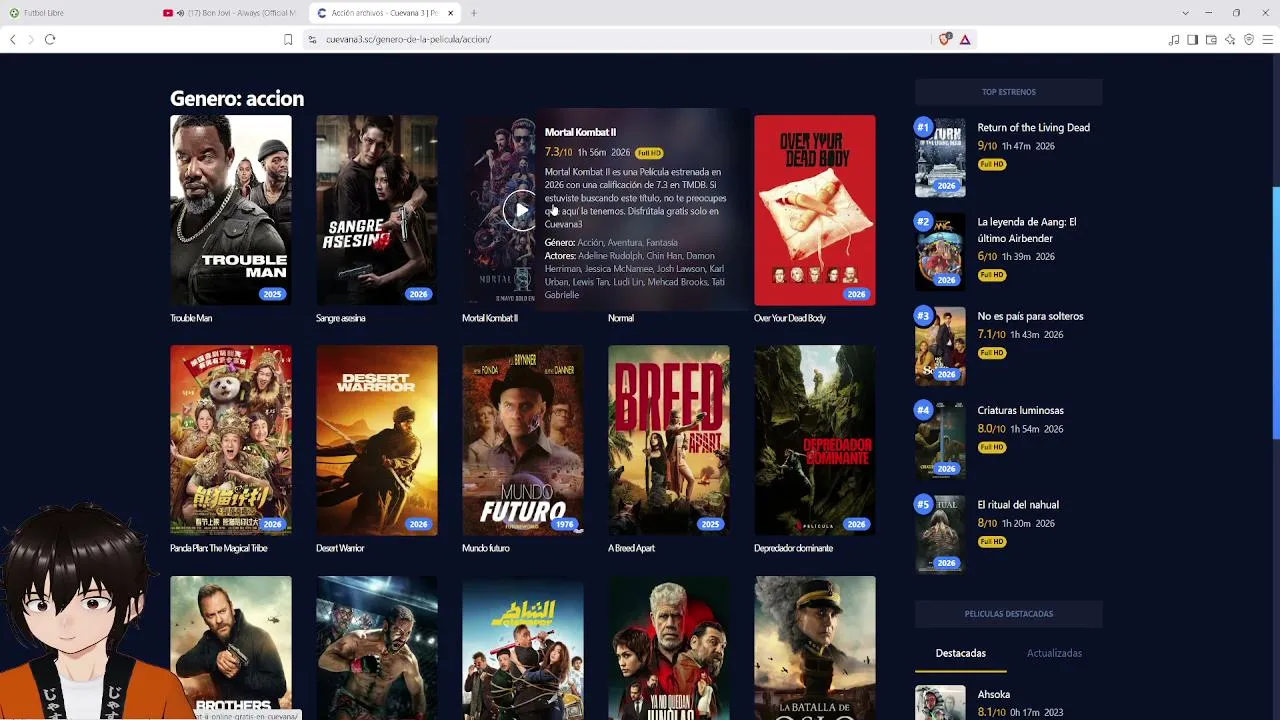Open the A Breed Apart poster

click(x=669, y=440)
